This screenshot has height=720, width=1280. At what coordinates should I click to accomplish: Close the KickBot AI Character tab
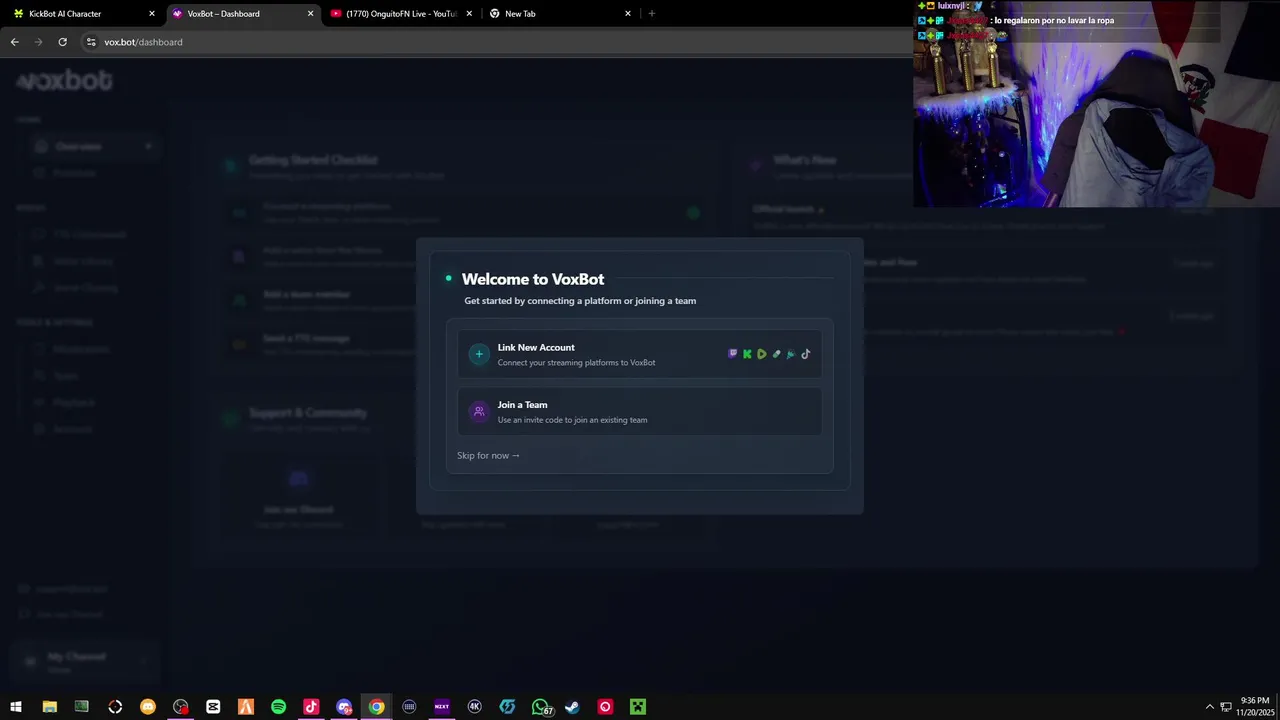pyautogui.click(x=152, y=14)
